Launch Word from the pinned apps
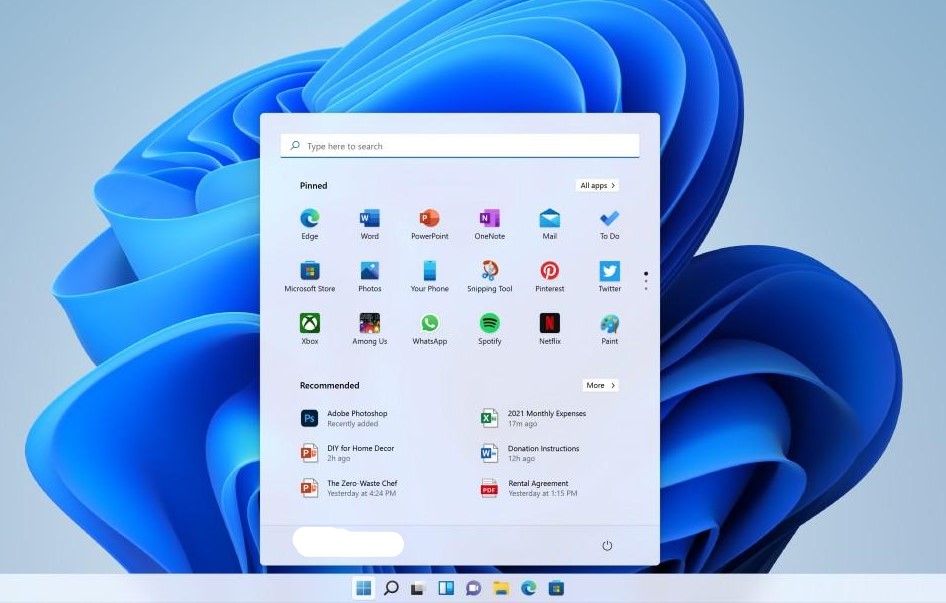 (369, 224)
